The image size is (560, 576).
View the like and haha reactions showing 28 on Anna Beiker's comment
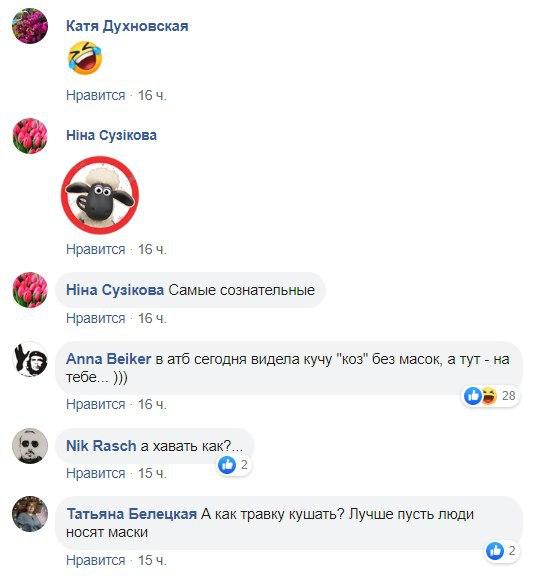pos(490,396)
